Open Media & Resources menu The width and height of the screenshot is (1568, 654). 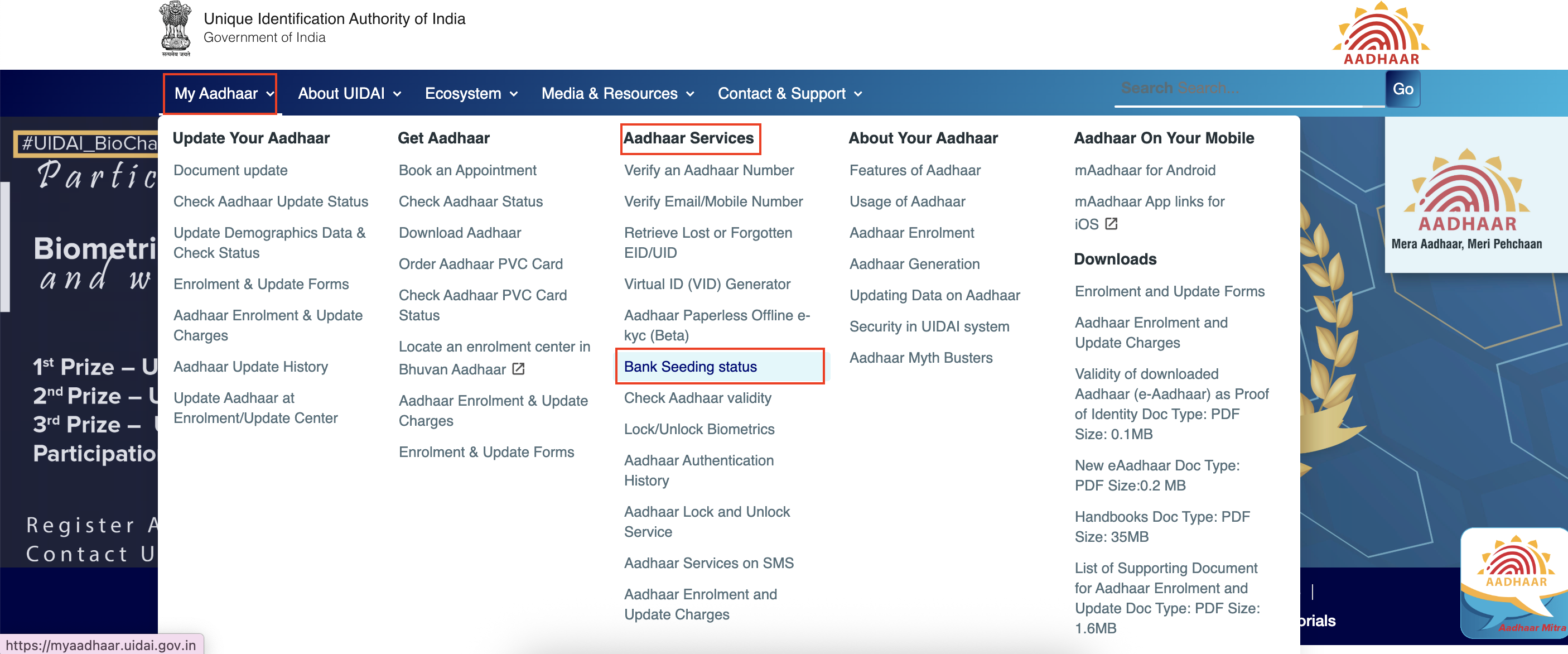pos(617,93)
